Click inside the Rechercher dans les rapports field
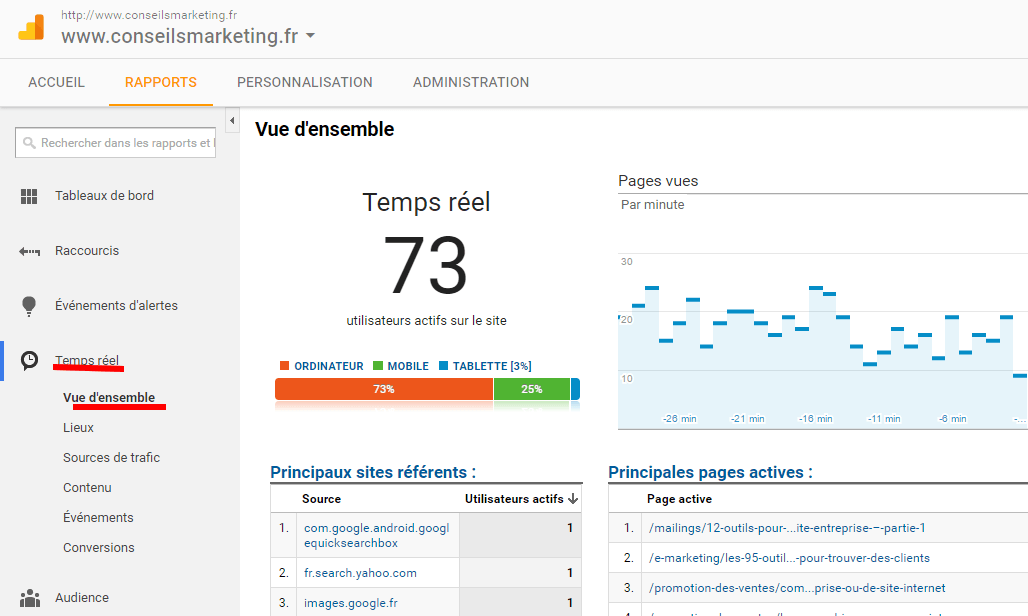Viewport: 1028px width, 616px height. [115, 142]
